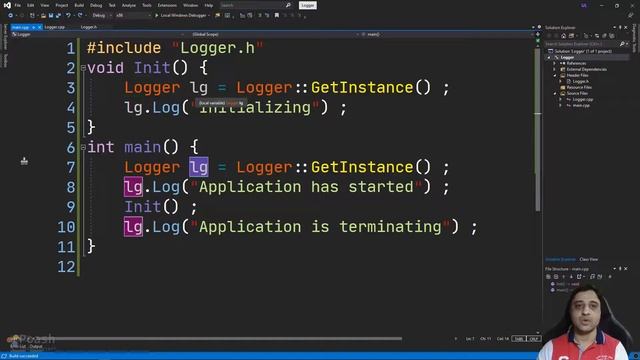Click the Visual Studio search box

[256, 5]
